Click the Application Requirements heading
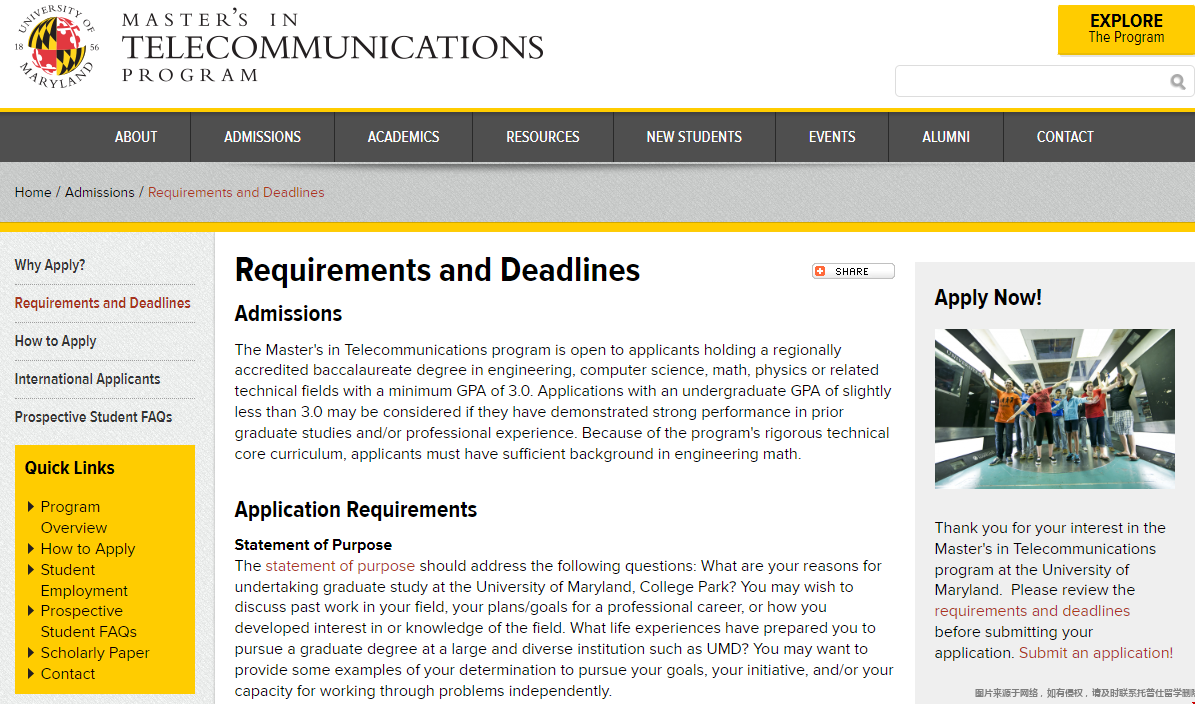This screenshot has width=1195, height=704. pos(356,510)
